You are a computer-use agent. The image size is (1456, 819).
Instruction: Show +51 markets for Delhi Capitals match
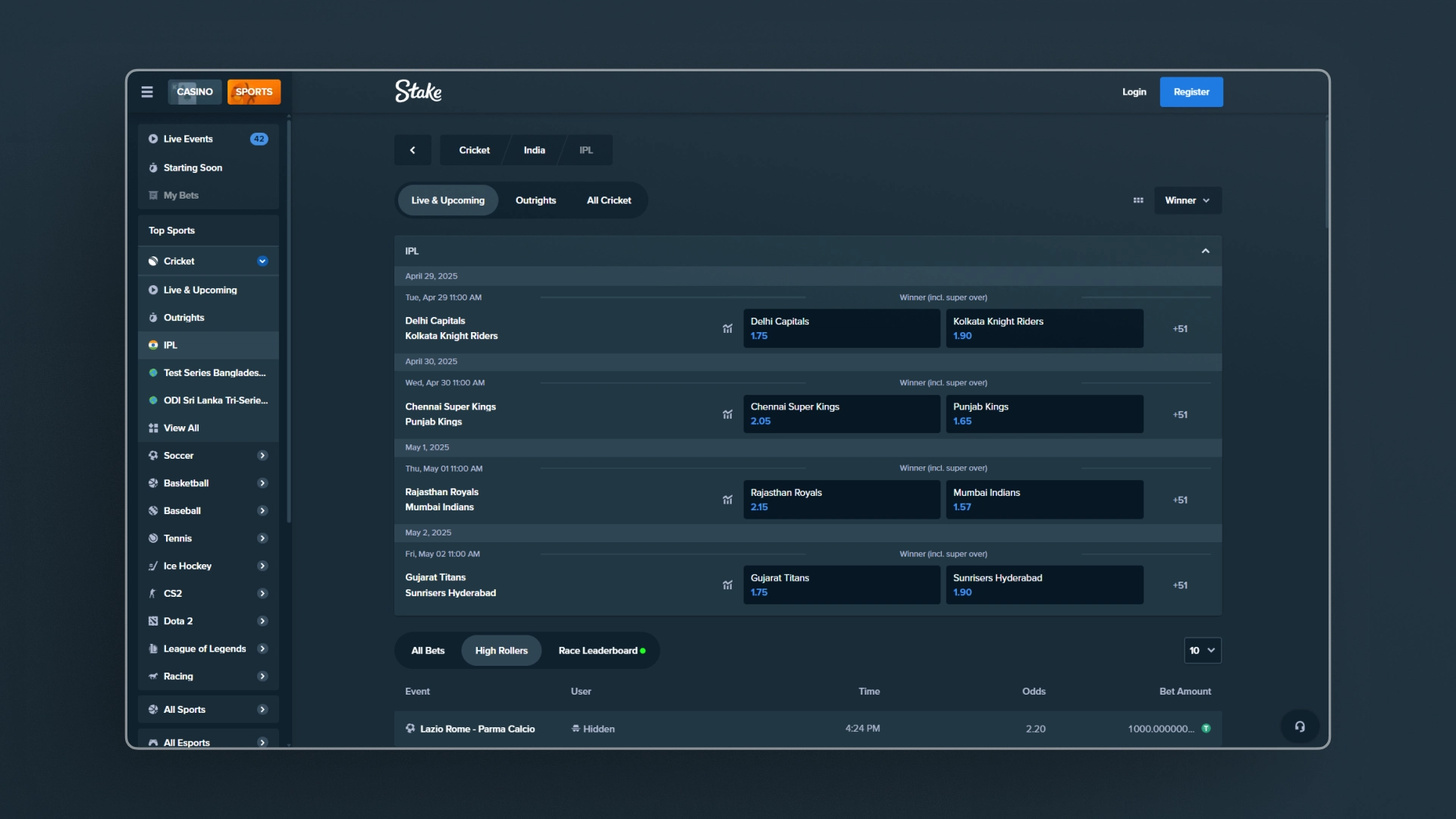(x=1180, y=328)
